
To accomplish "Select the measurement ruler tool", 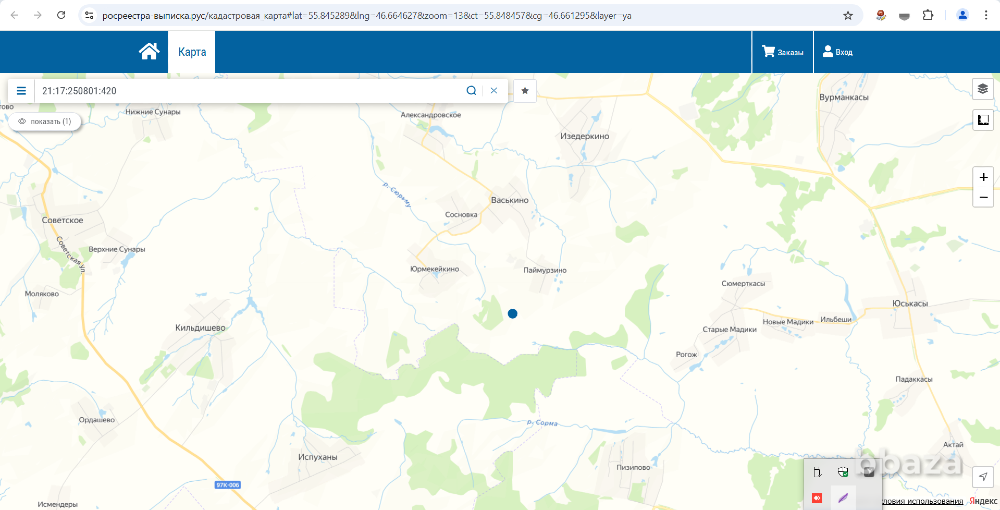I will click(983, 121).
